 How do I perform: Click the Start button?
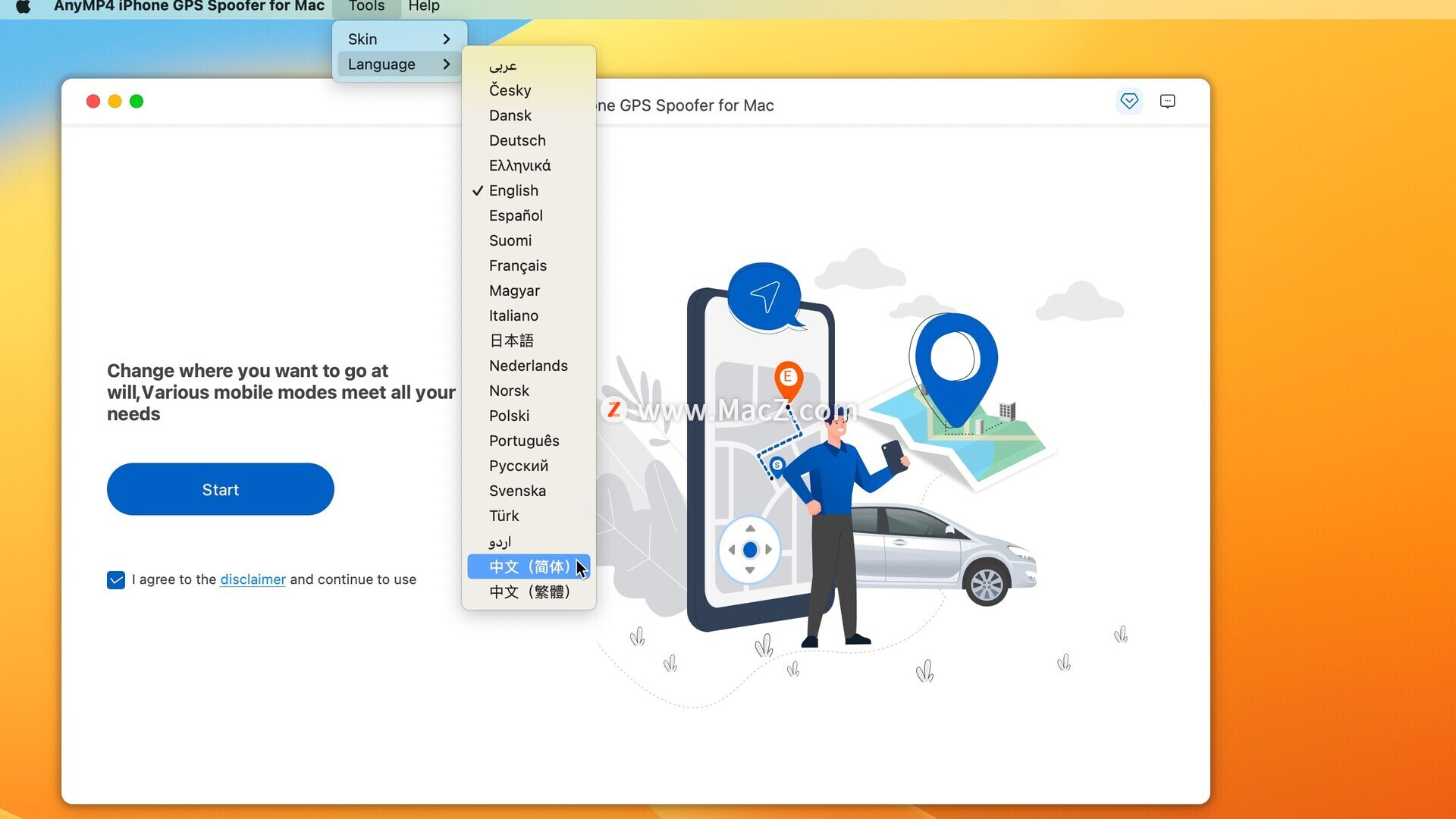pyautogui.click(x=221, y=489)
